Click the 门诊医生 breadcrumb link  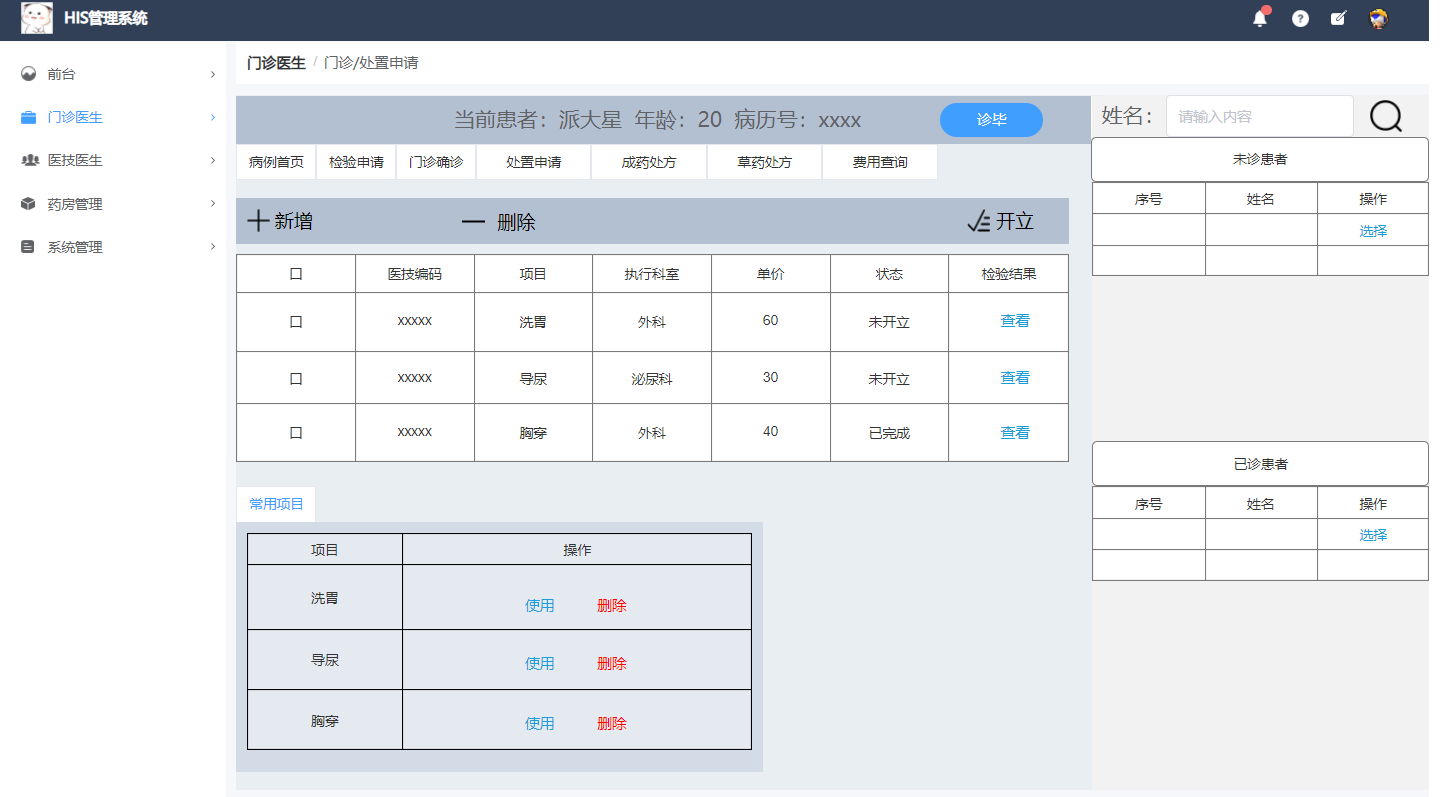pos(276,63)
